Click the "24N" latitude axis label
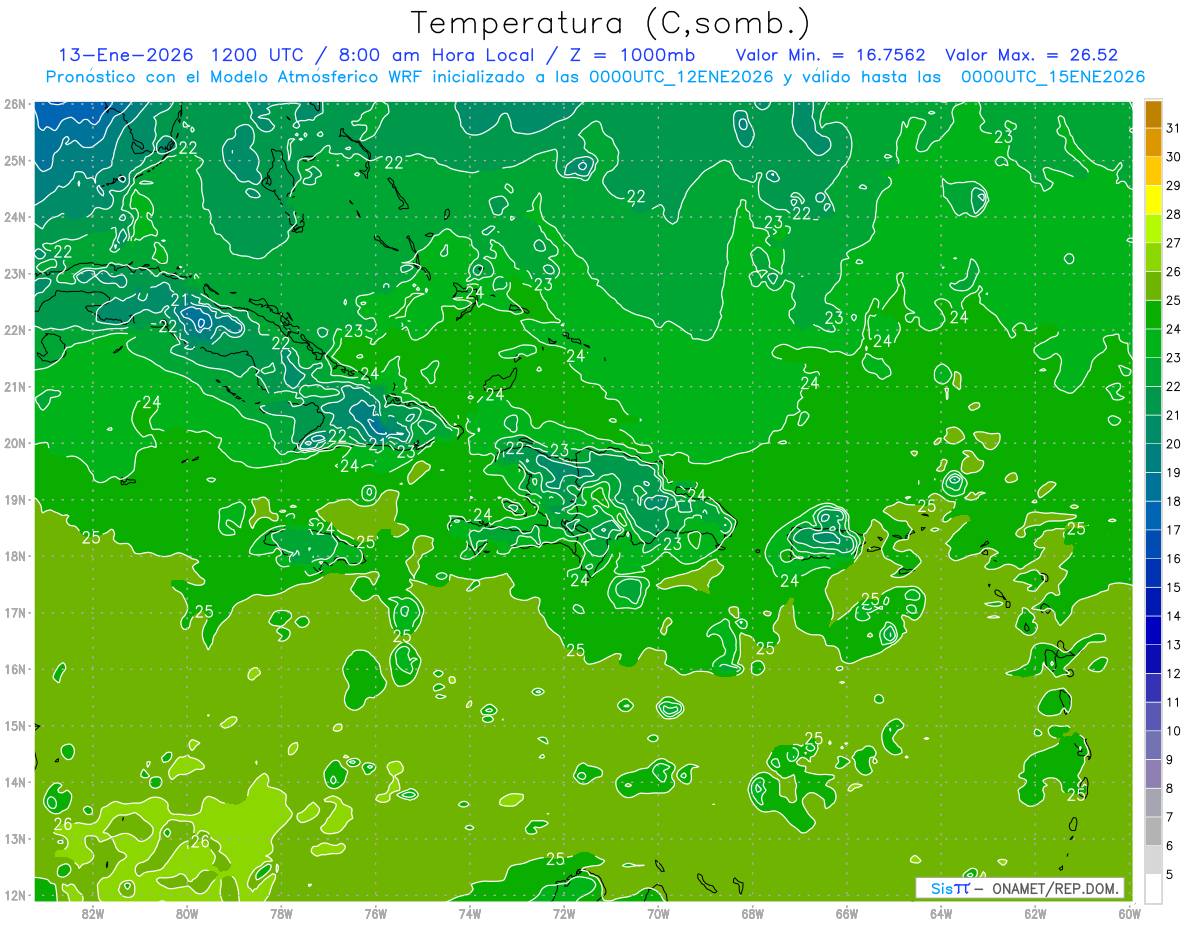Viewport: 1200px width, 927px height. click(14, 217)
